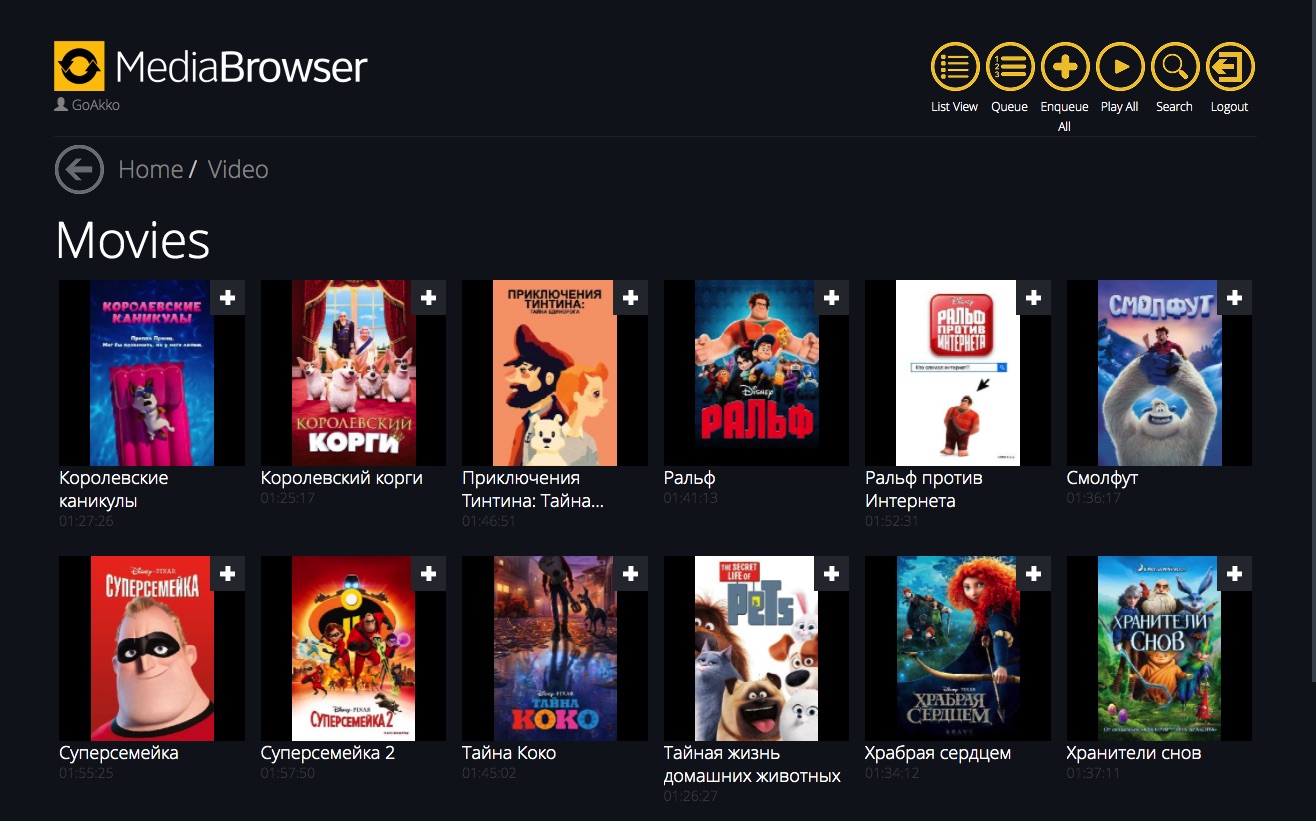Viewport: 1316px width, 821px height.
Task: Select the Храбрая сердцем title text
Action: tap(937, 753)
